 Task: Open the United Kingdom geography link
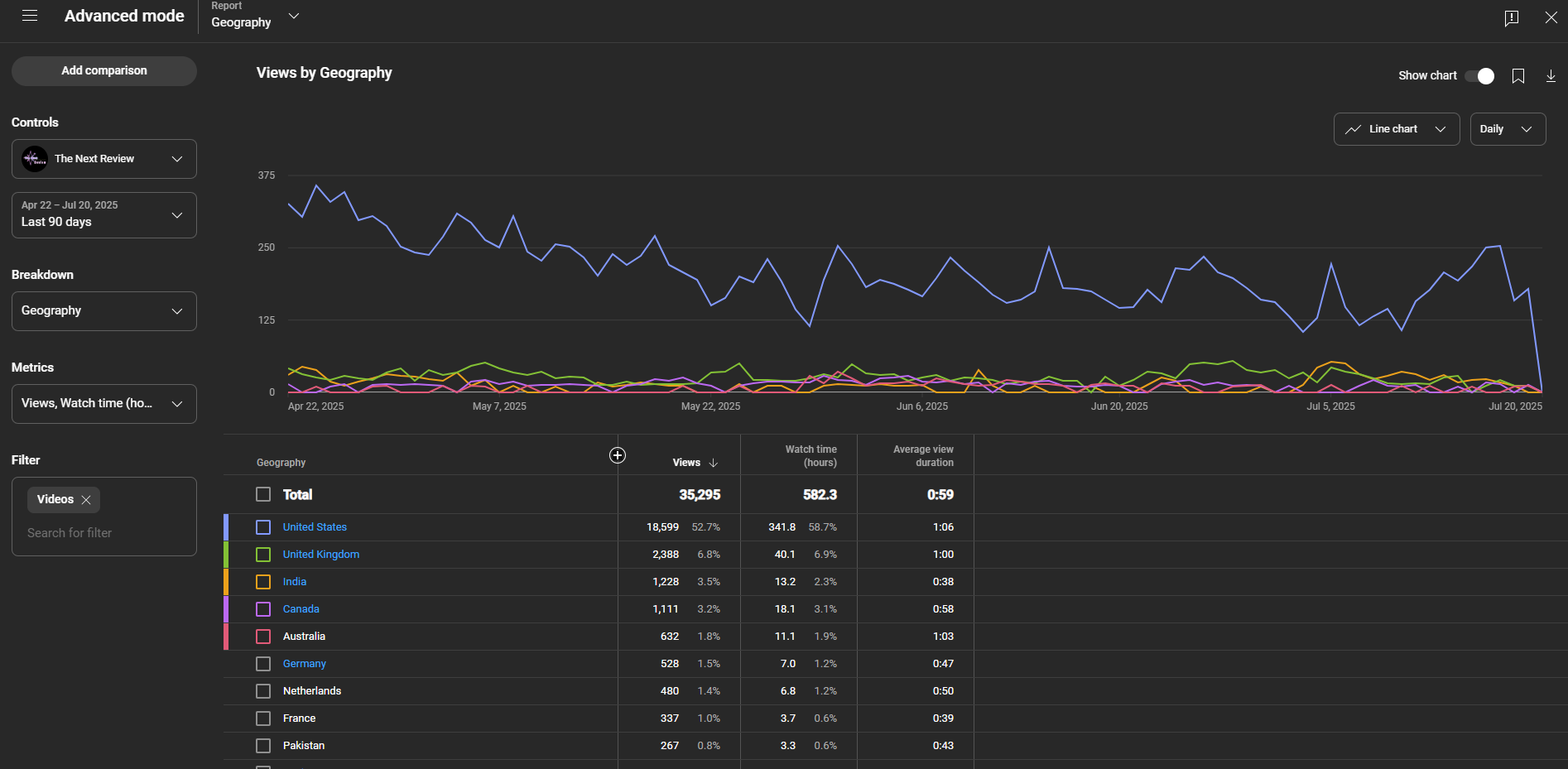321,555
